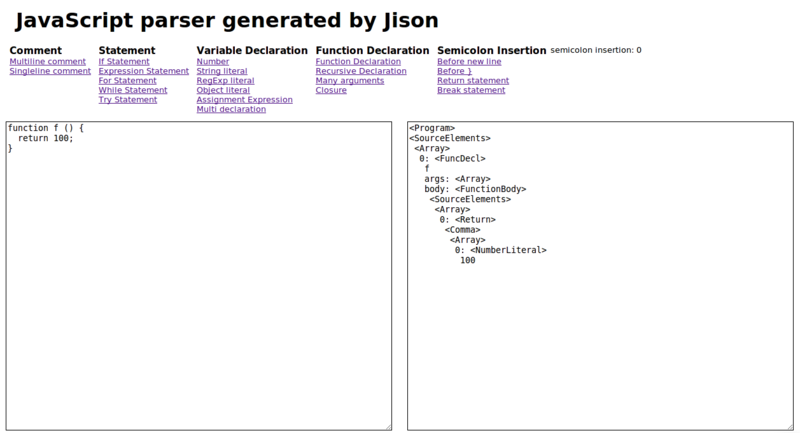This screenshot has height=433, width=800.
Task: Click the Function Declaration example link
Action: pyautogui.click(x=358, y=62)
